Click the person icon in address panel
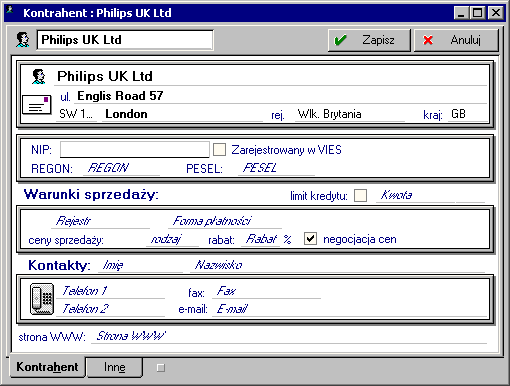The width and height of the screenshot is (510, 386). pyautogui.click(x=39, y=76)
